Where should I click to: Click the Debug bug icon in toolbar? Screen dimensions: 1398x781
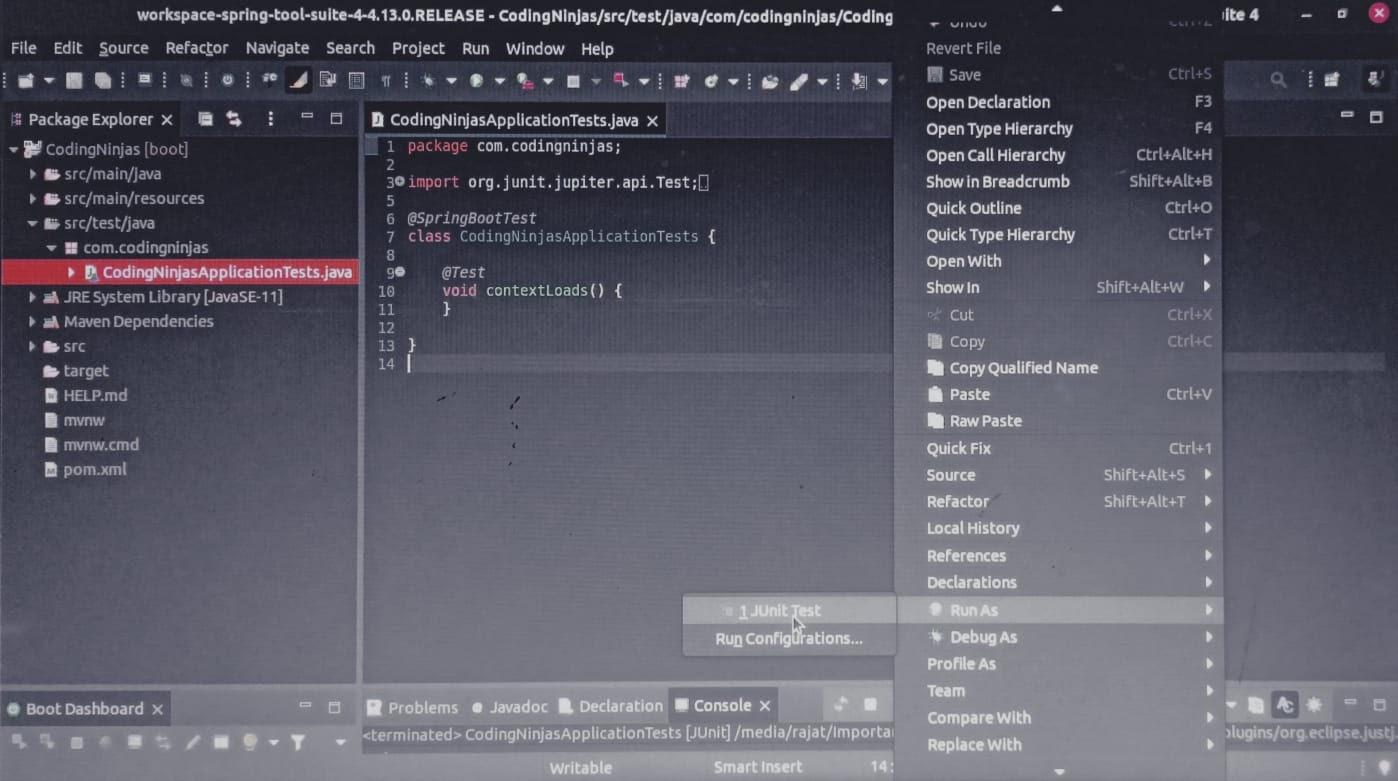pos(429,81)
